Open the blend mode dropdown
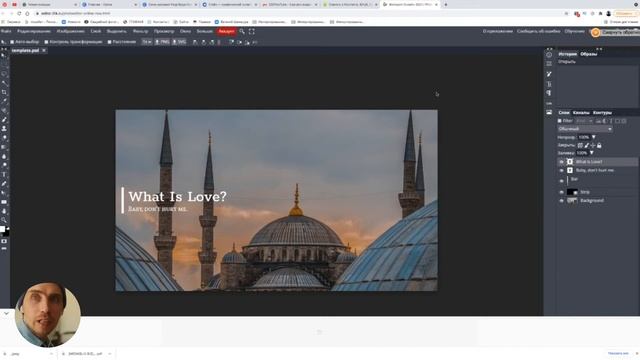 (585, 129)
